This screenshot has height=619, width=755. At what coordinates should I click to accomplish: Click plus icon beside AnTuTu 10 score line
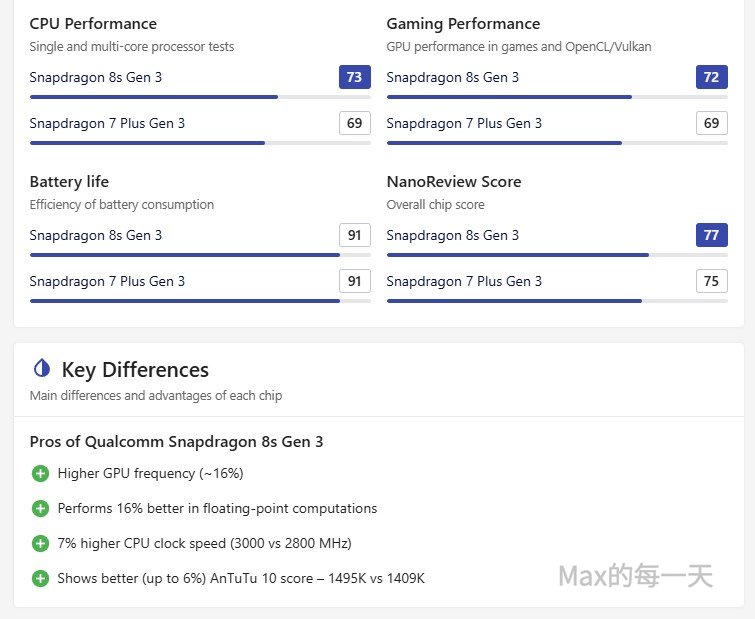(40, 579)
